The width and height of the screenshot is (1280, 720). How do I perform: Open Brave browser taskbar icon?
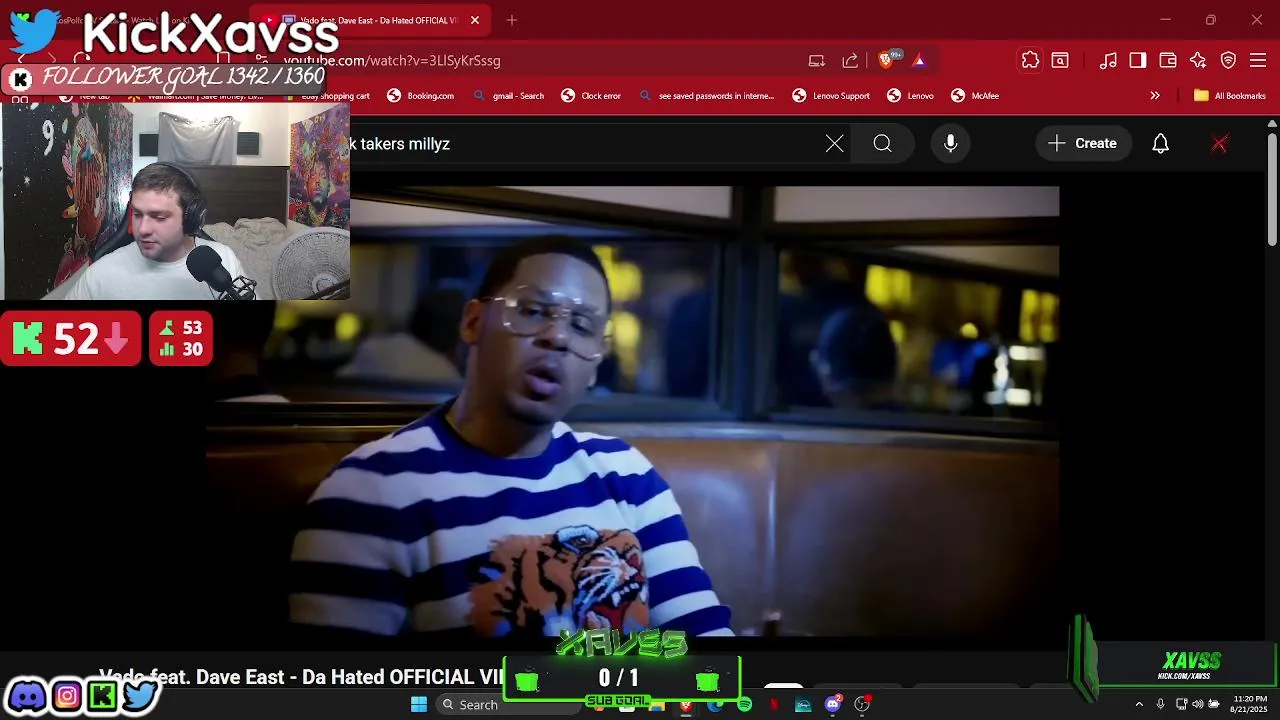pyautogui.click(x=686, y=704)
